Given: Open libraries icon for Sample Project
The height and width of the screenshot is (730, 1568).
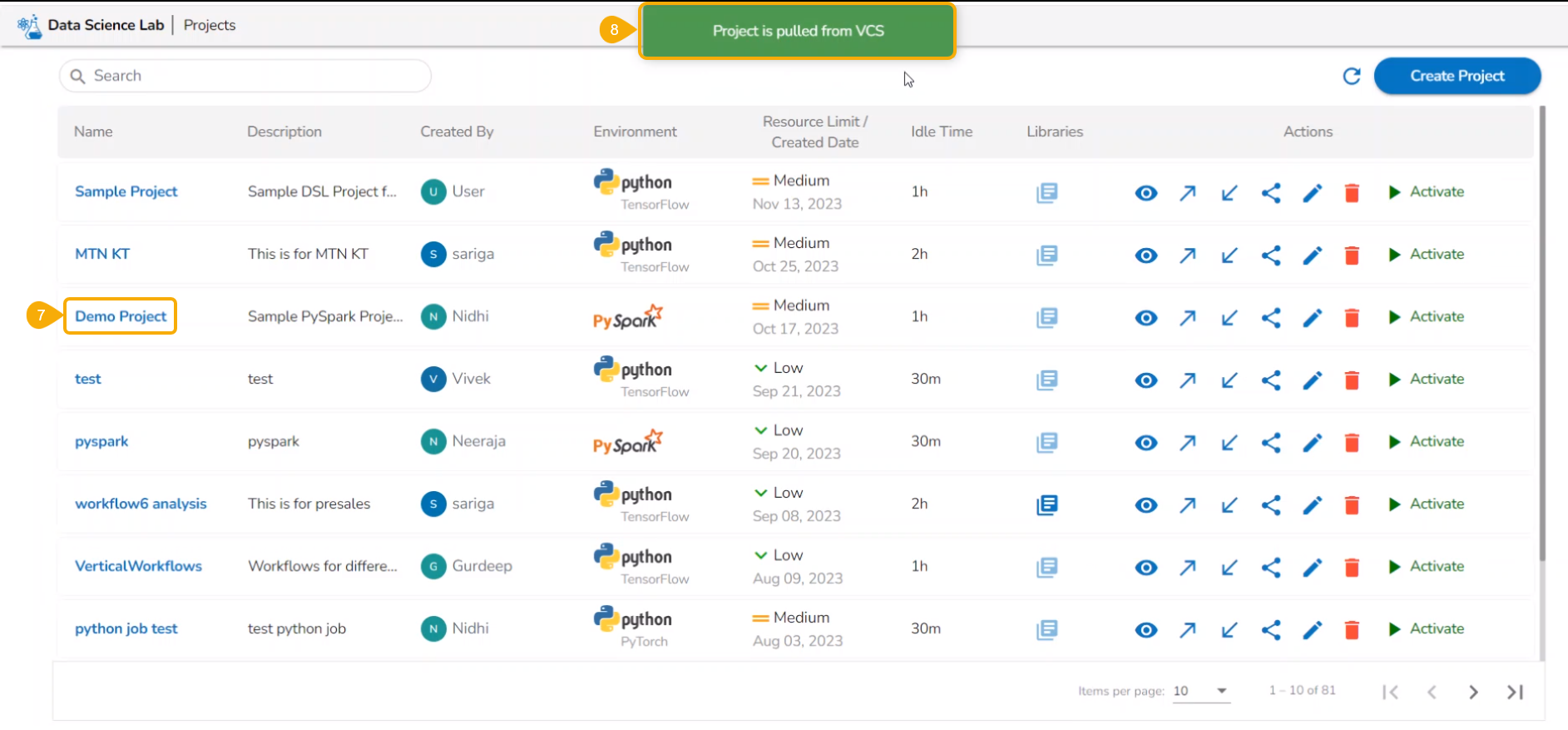Looking at the screenshot, I should [1046, 193].
